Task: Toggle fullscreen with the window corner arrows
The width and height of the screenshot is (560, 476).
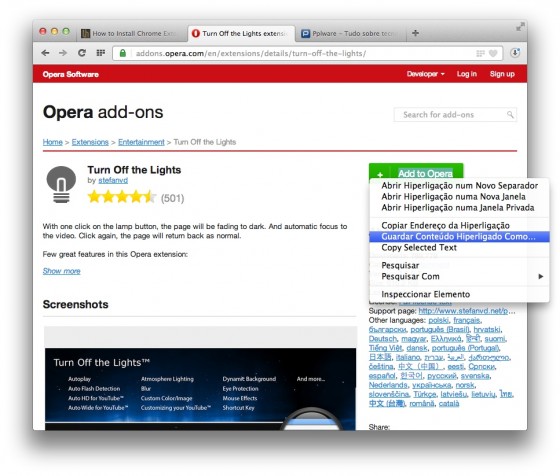Action: [x=520, y=27]
